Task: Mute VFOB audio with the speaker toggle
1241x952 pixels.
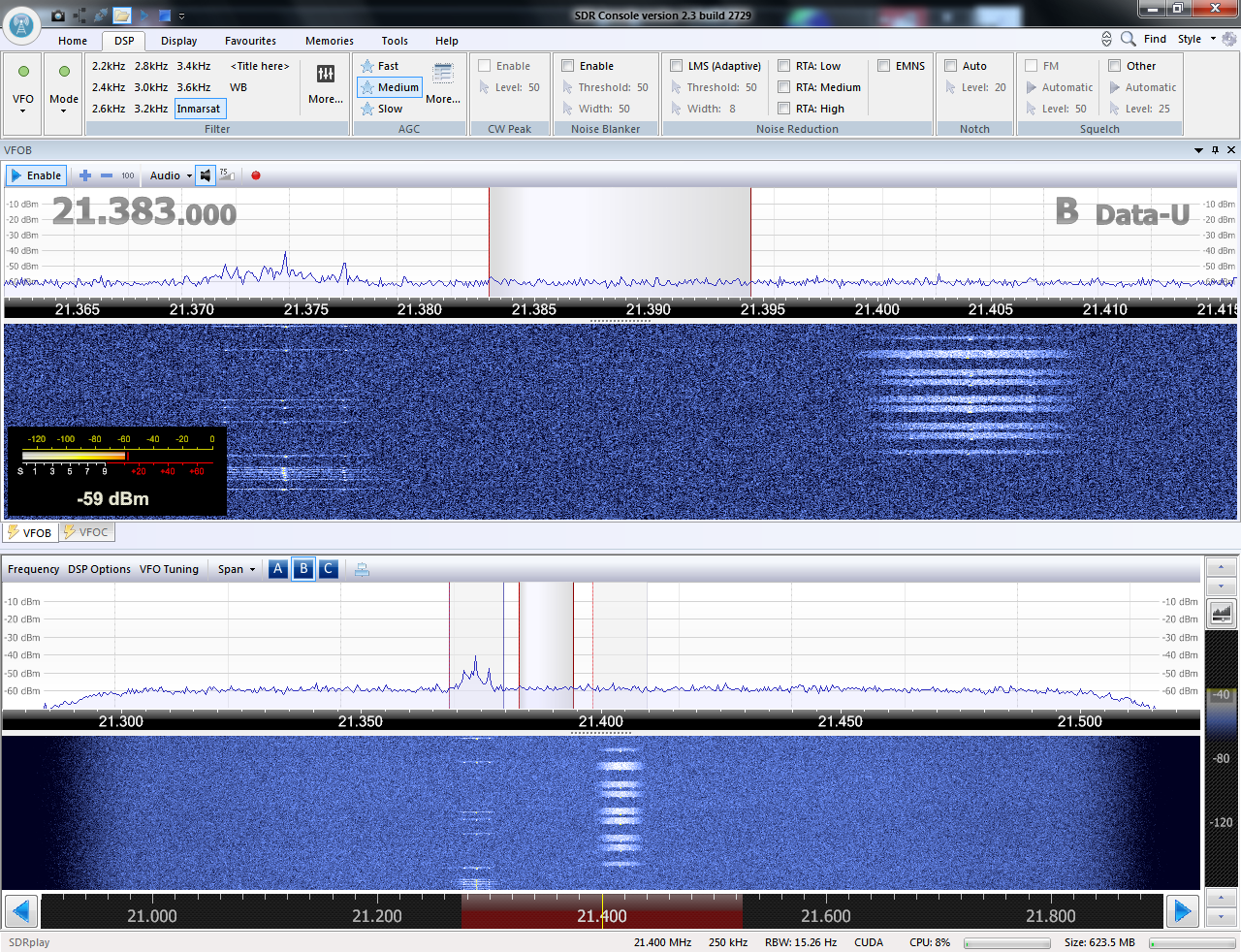Action: click(205, 175)
